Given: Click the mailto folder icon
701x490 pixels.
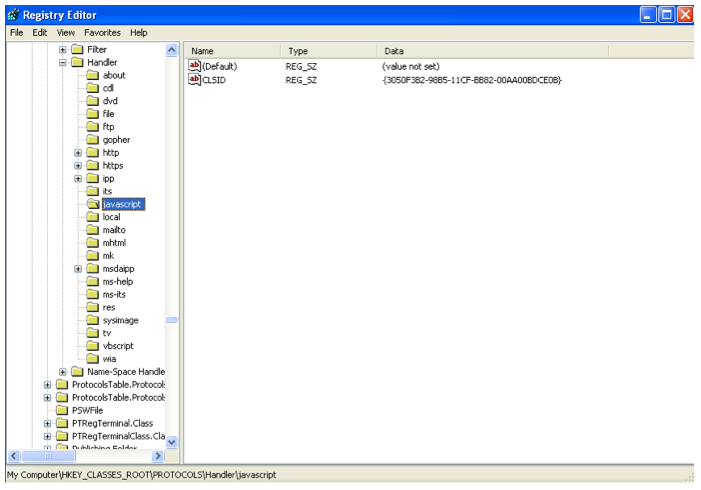Looking at the screenshot, I should pos(93,230).
